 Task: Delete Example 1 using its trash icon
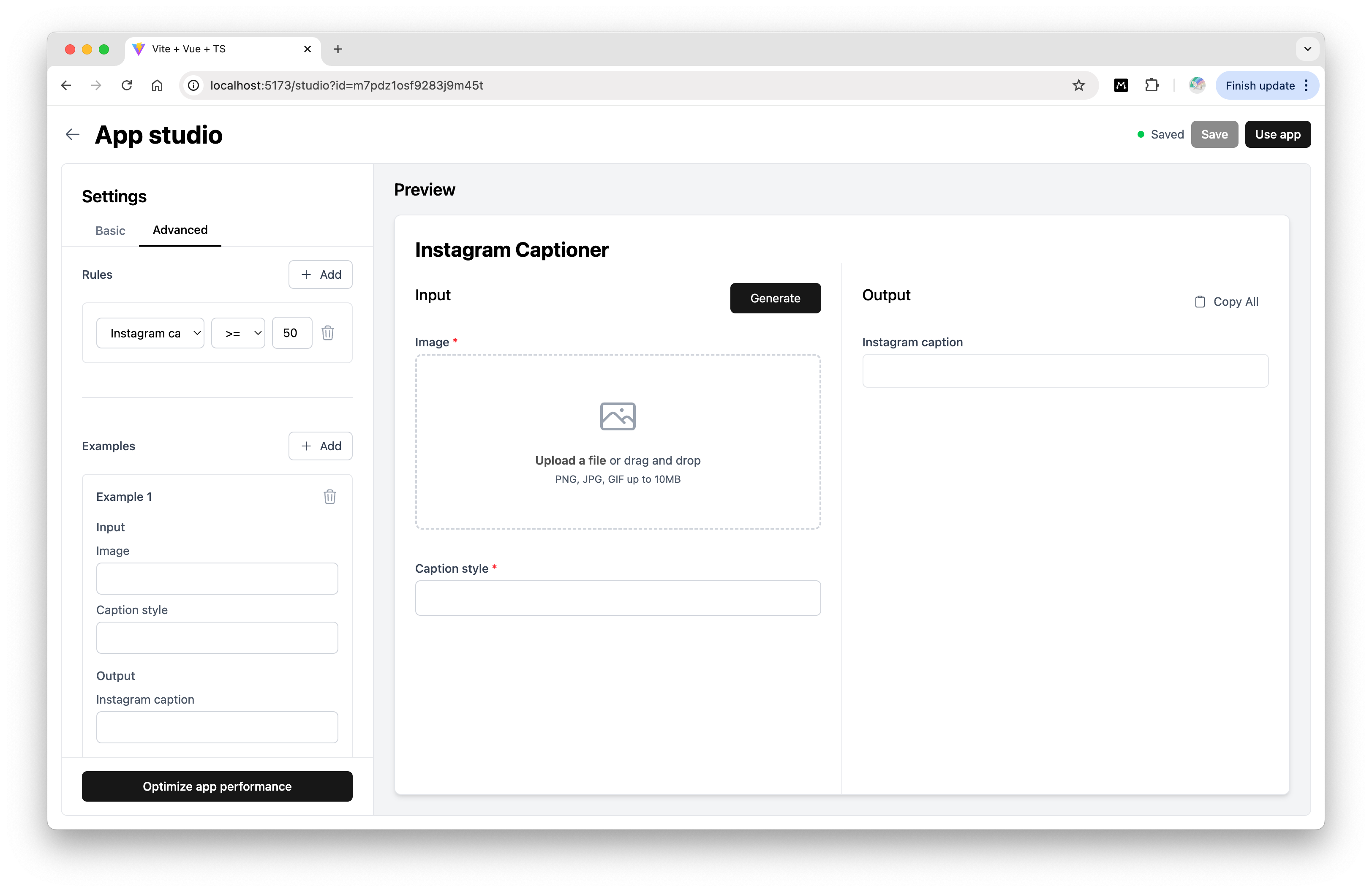click(329, 496)
